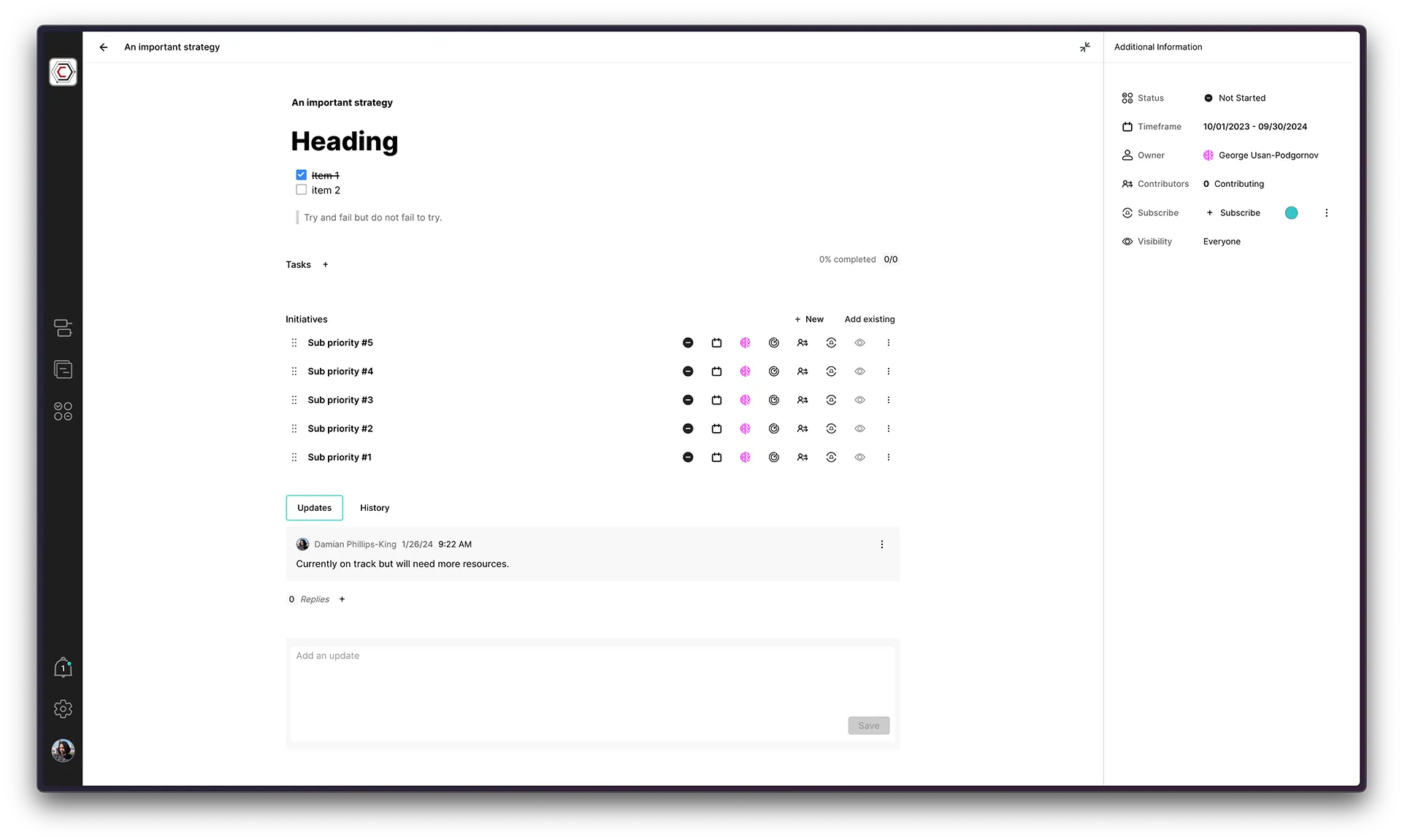This screenshot has height=840, width=1402.
Task: Click the three-dot menu on Damian's update
Action: 882,544
